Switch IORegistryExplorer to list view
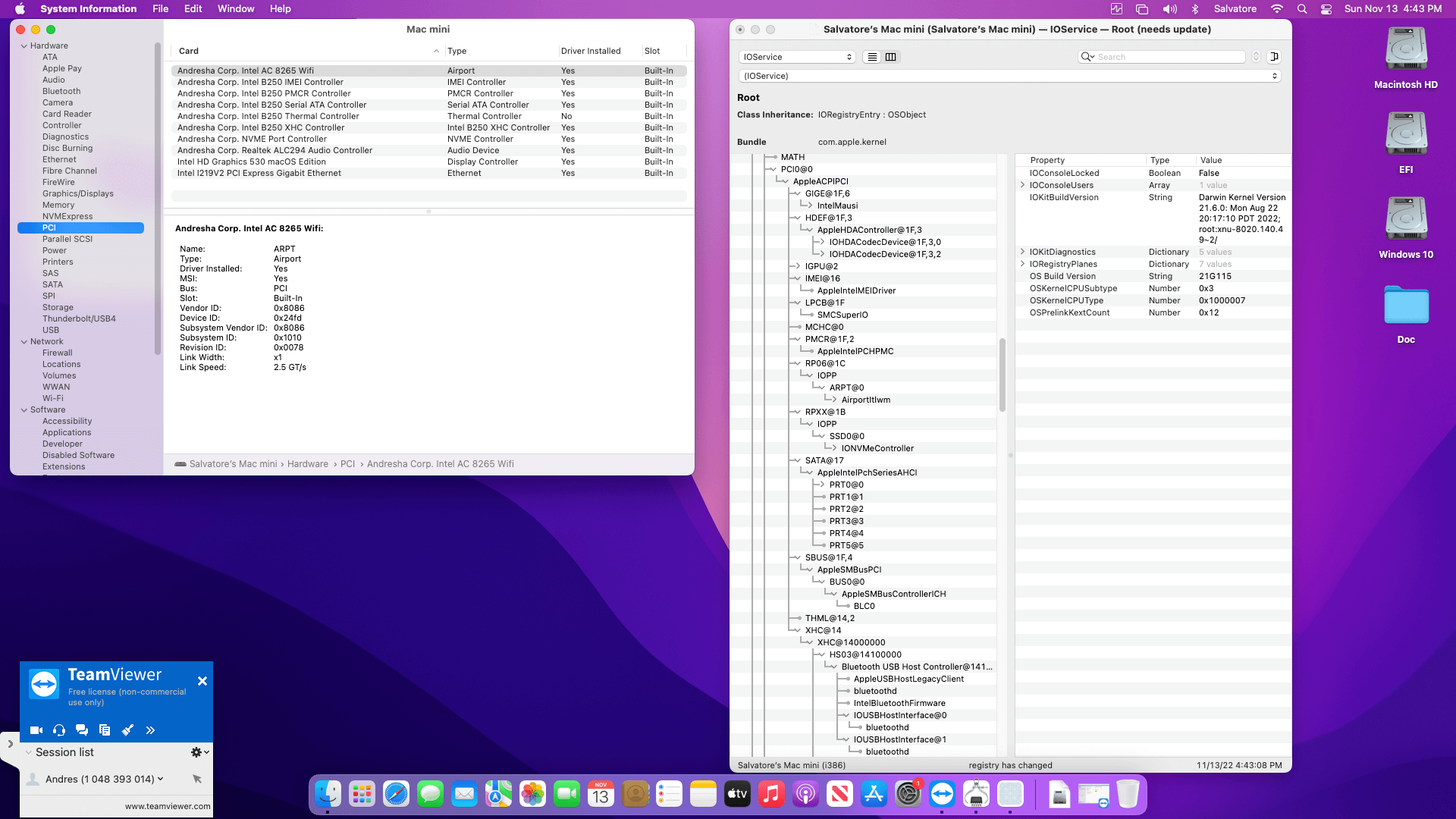Viewport: 1456px width, 819px height. click(x=872, y=57)
